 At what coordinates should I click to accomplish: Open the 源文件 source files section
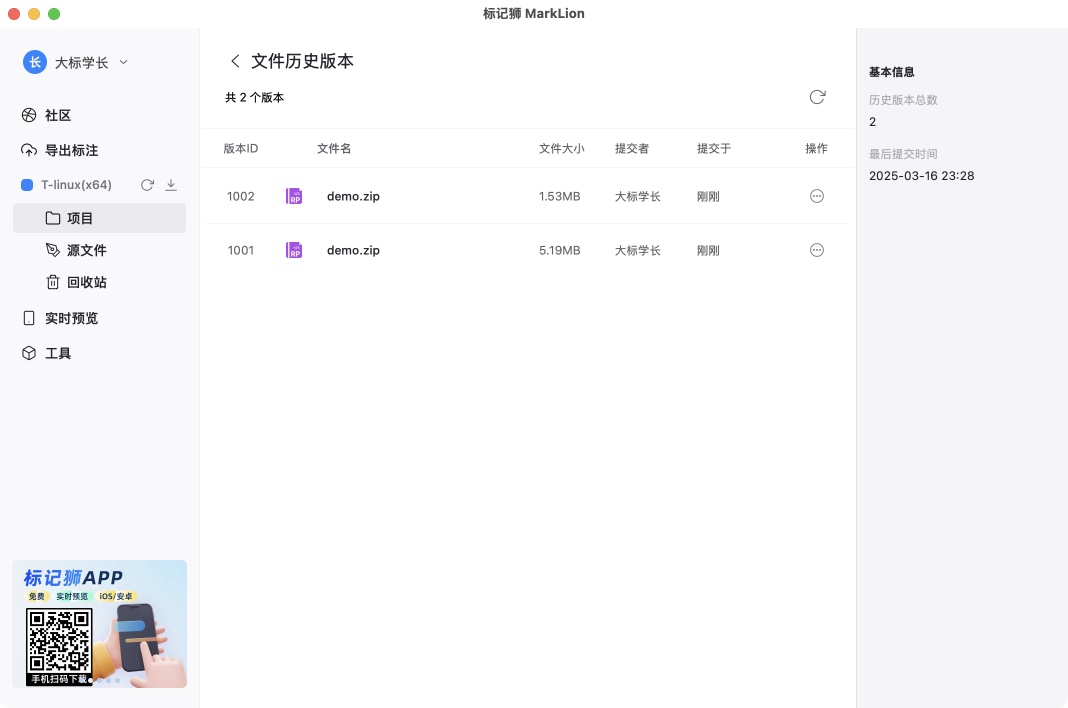87,249
